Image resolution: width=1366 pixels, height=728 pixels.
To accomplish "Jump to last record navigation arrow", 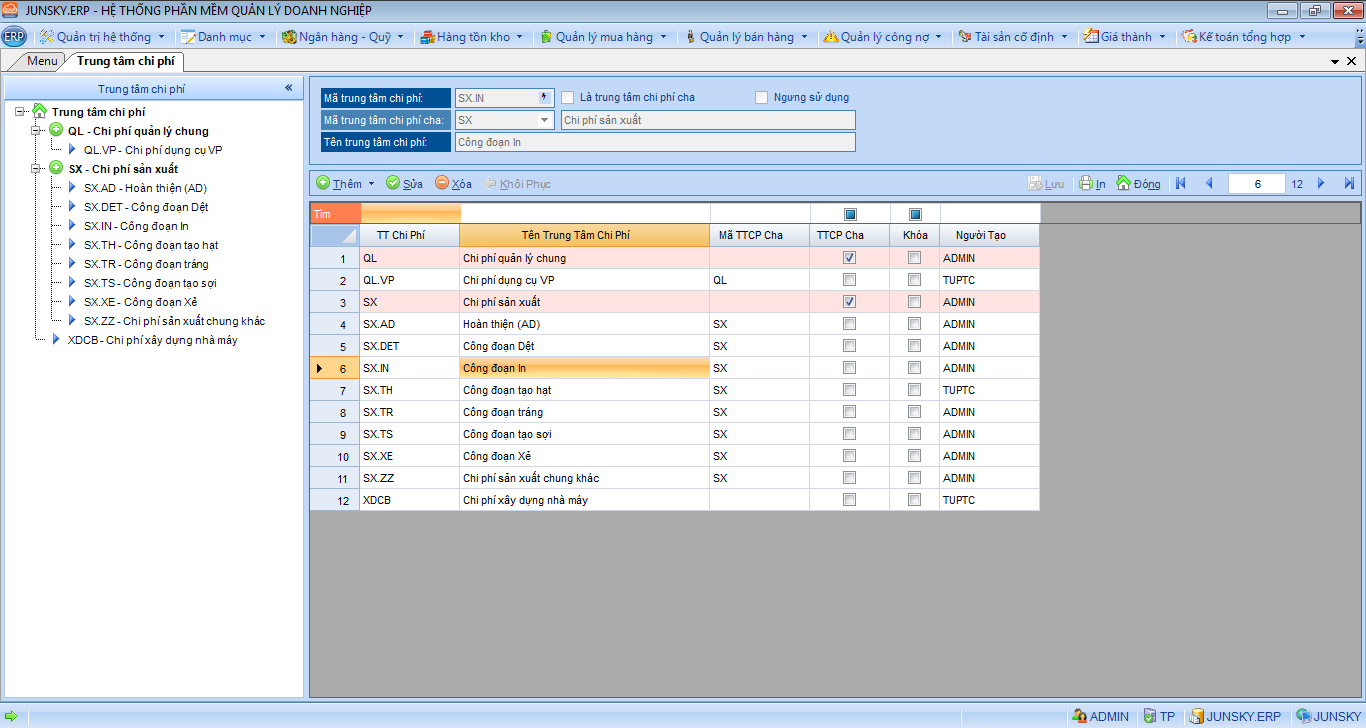I will [1349, 184].
